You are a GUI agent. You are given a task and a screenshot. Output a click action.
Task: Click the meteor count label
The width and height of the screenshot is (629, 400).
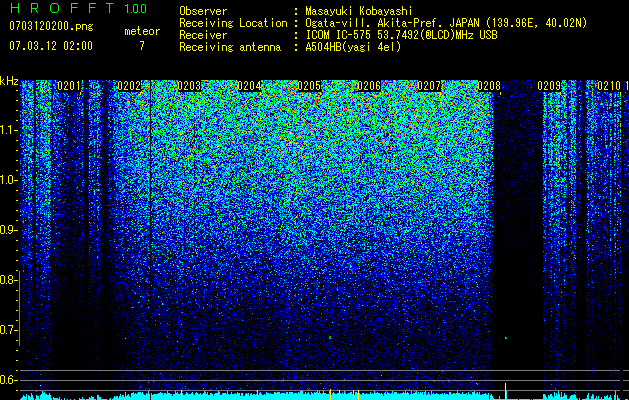coord(142,31)
